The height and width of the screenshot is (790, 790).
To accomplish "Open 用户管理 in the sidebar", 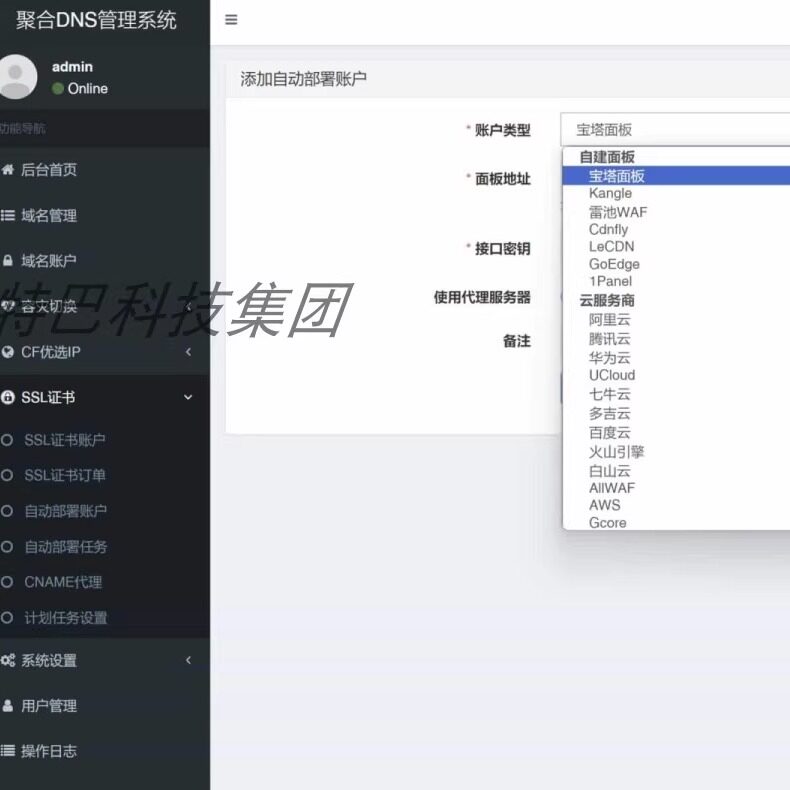I will 49,706.
